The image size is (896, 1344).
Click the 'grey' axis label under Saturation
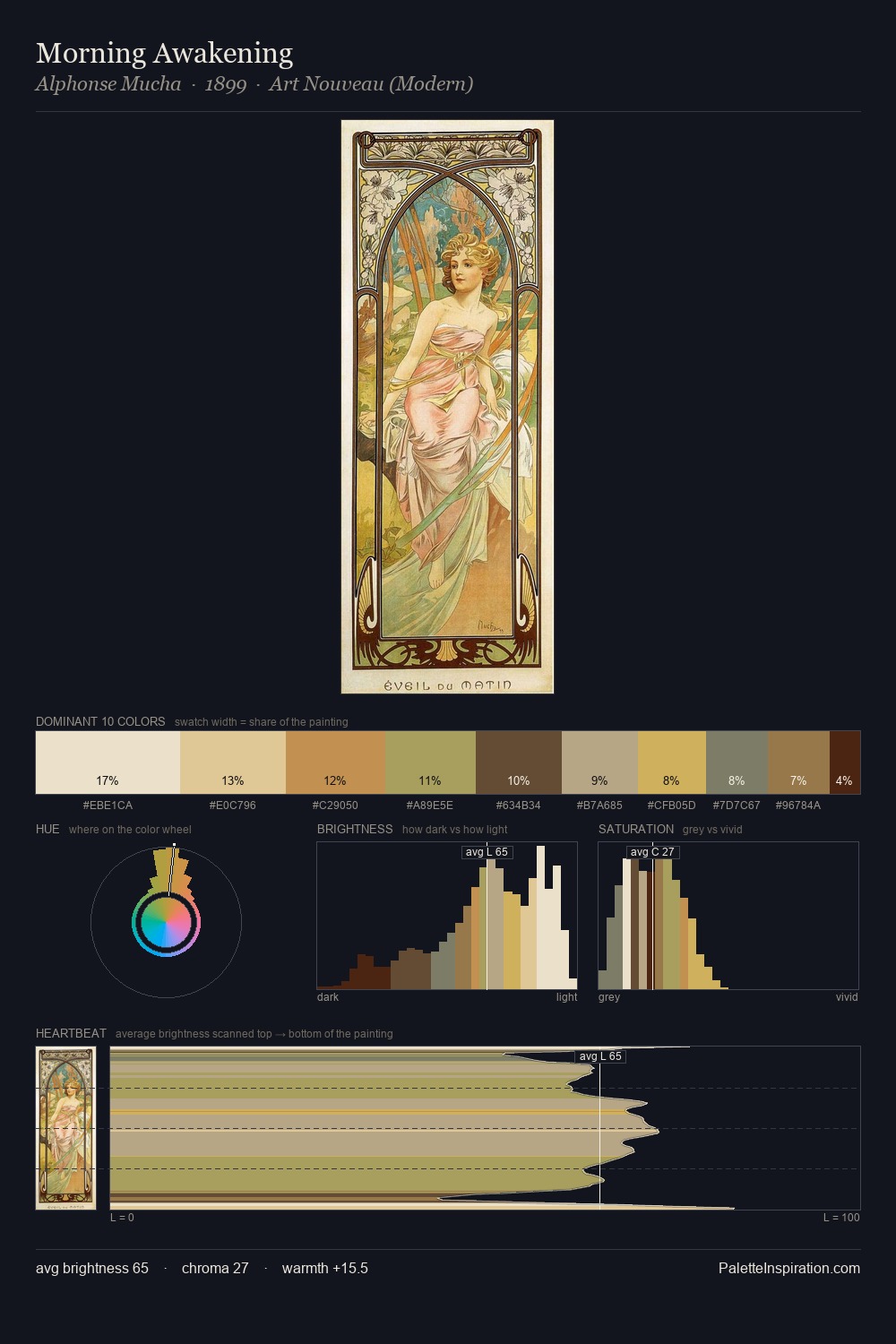pyautogui.click(x=609, y=997)
